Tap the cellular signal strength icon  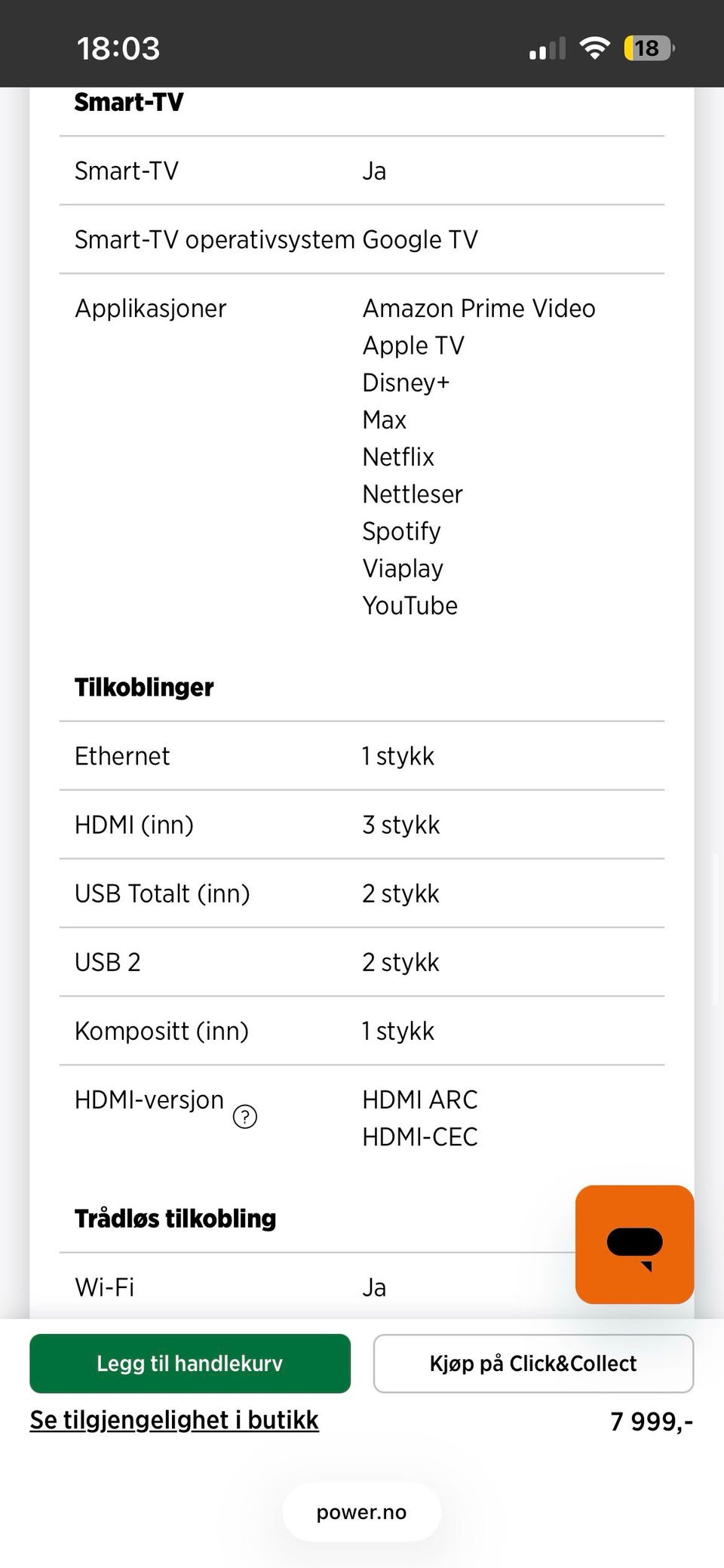pos(548,48)
